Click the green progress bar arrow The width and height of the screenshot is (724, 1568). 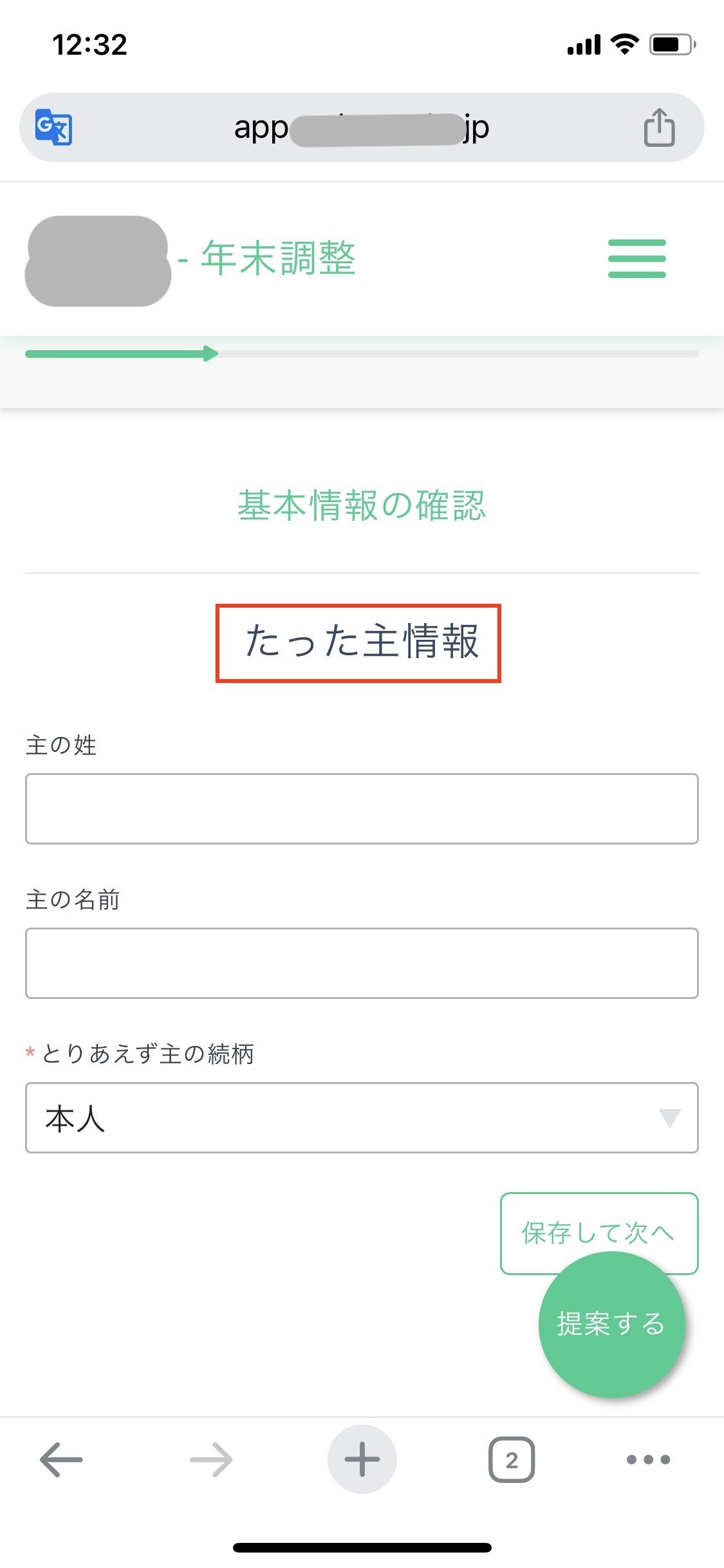[x=210, y=353]
